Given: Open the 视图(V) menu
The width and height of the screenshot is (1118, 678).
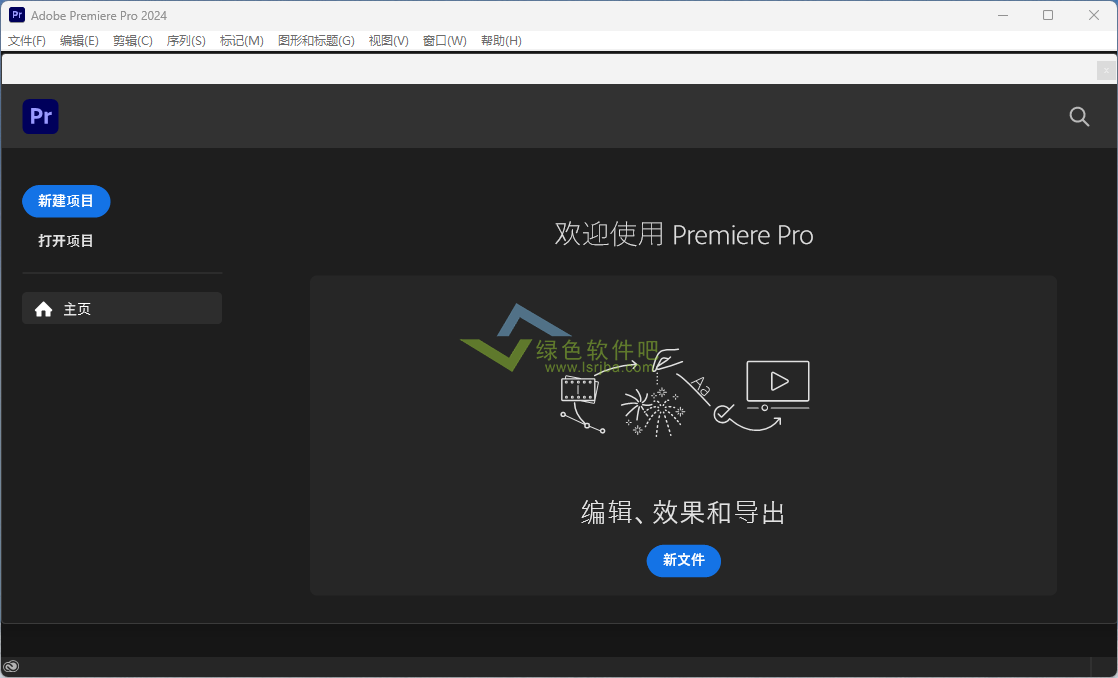Looking at the screenshot, I should tap(389, 41).
